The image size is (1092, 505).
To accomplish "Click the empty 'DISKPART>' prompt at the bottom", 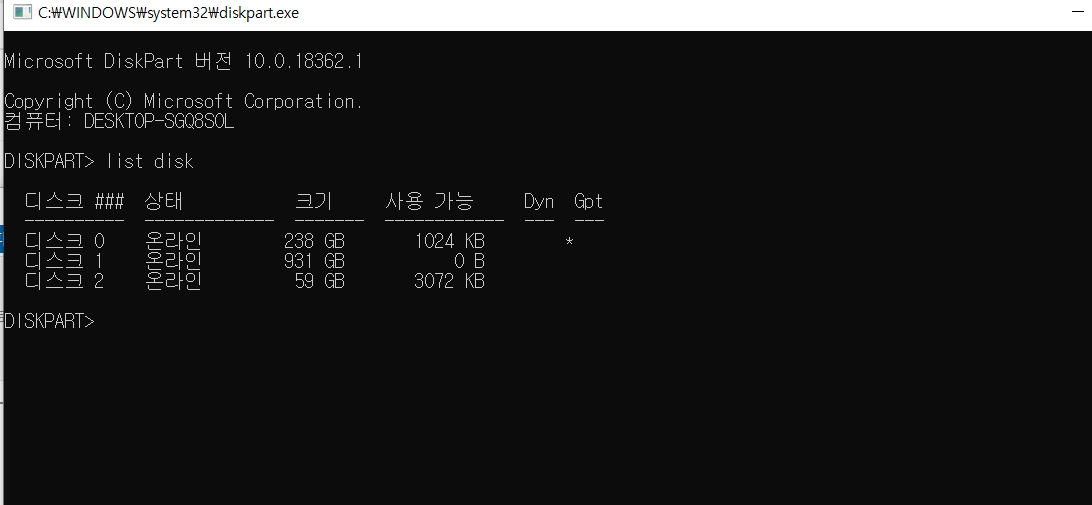I will (x=49, y=322).
